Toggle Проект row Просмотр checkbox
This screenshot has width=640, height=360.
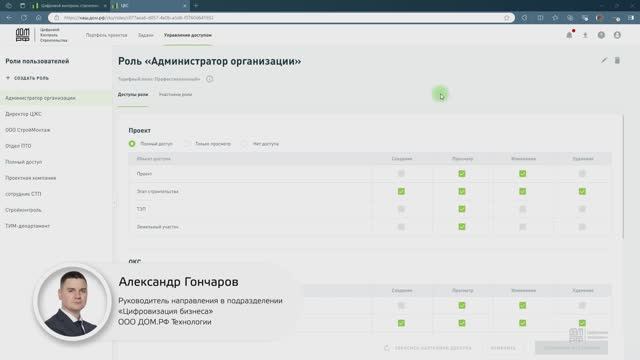click(x=462, y=174)
